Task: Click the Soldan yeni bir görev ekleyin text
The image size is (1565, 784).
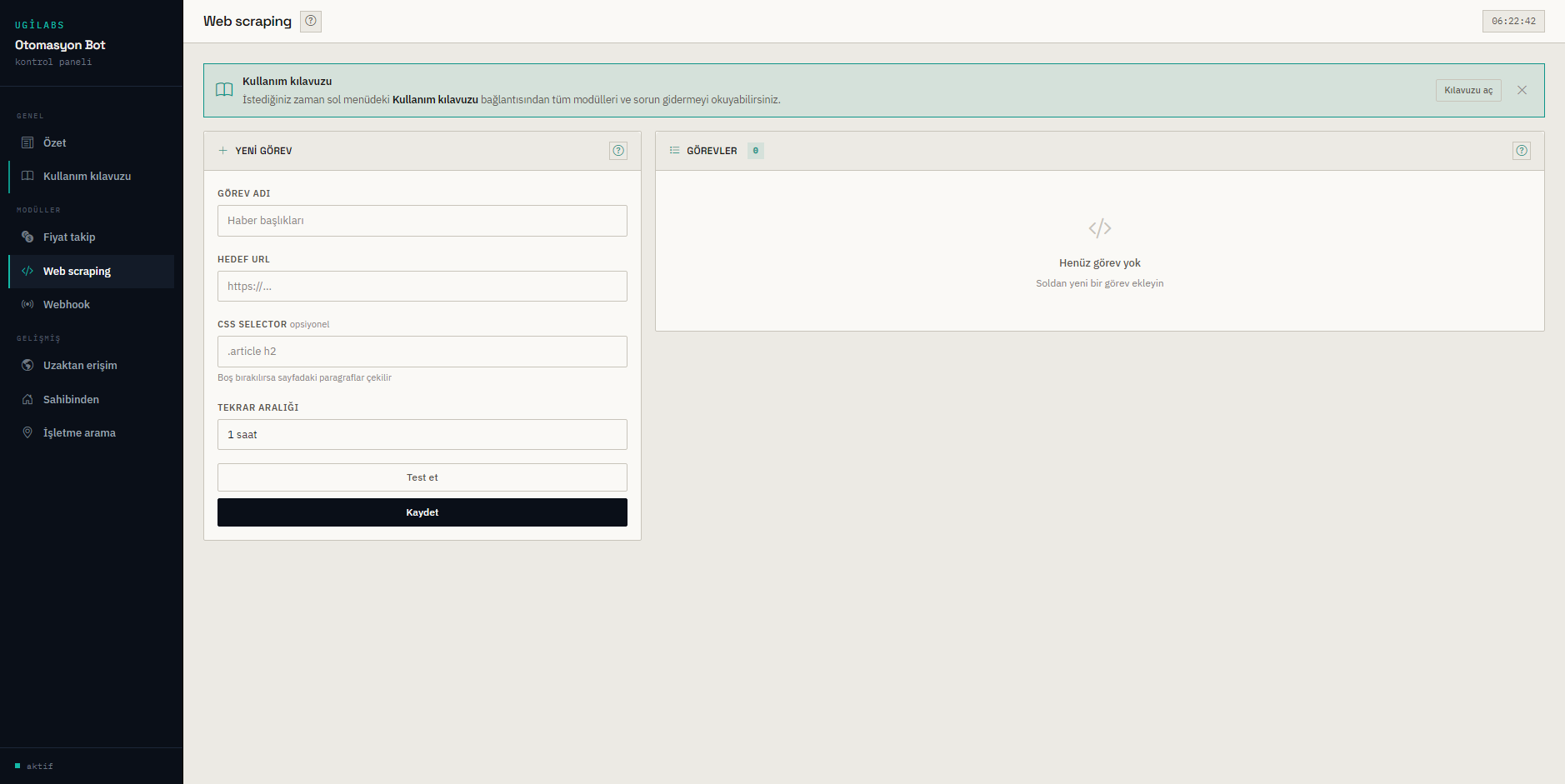Action: 1100,283
